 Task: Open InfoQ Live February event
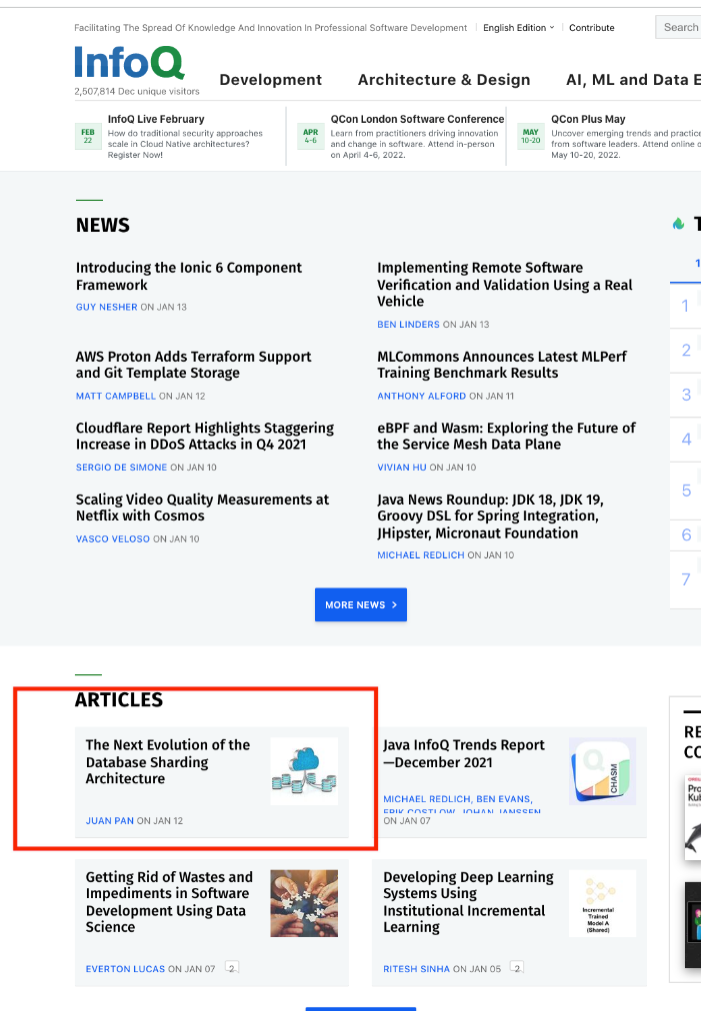156,119
